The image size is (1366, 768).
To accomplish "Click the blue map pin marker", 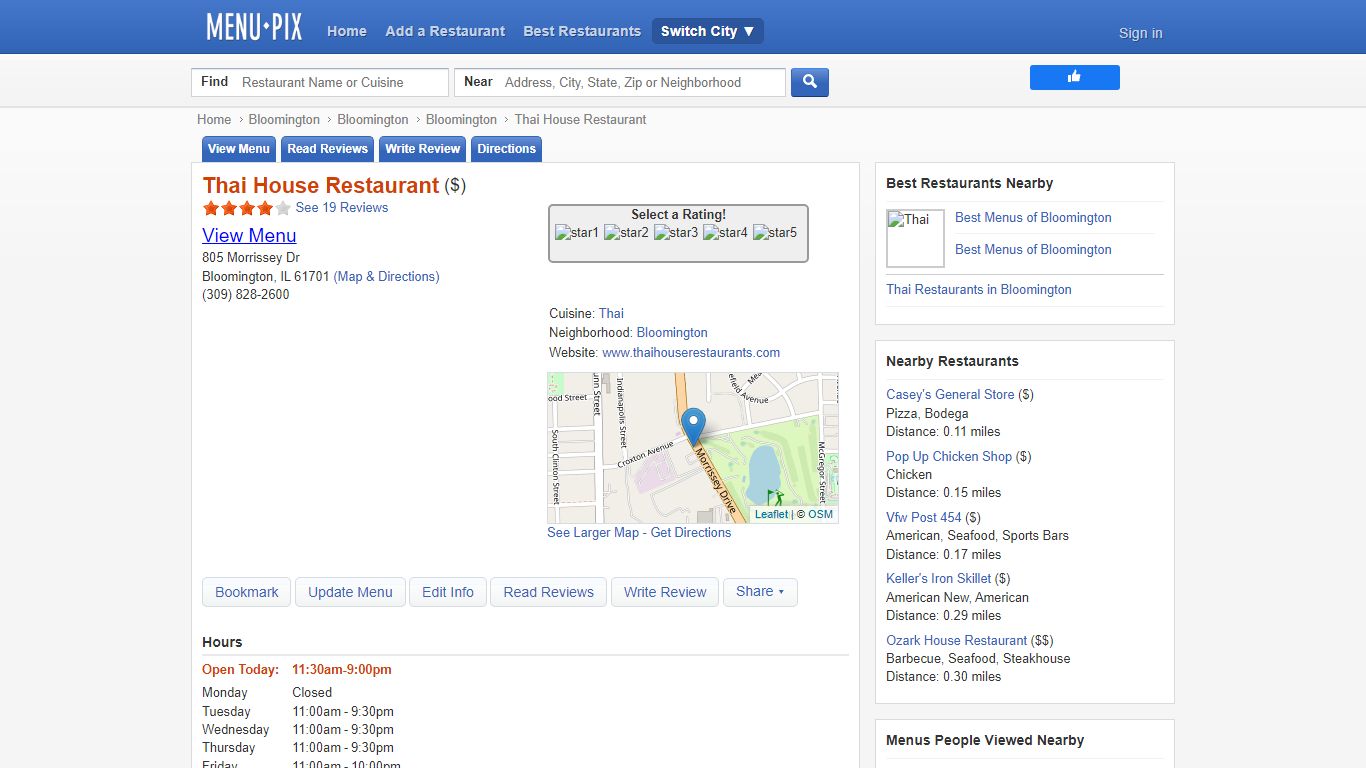I will (x=693, y=427).
